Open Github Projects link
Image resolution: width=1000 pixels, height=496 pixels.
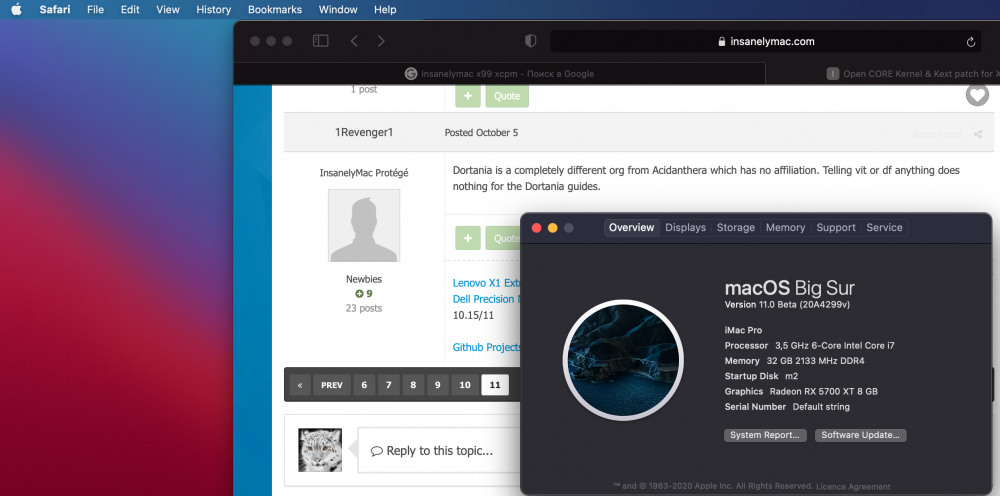tap(487, 347)
